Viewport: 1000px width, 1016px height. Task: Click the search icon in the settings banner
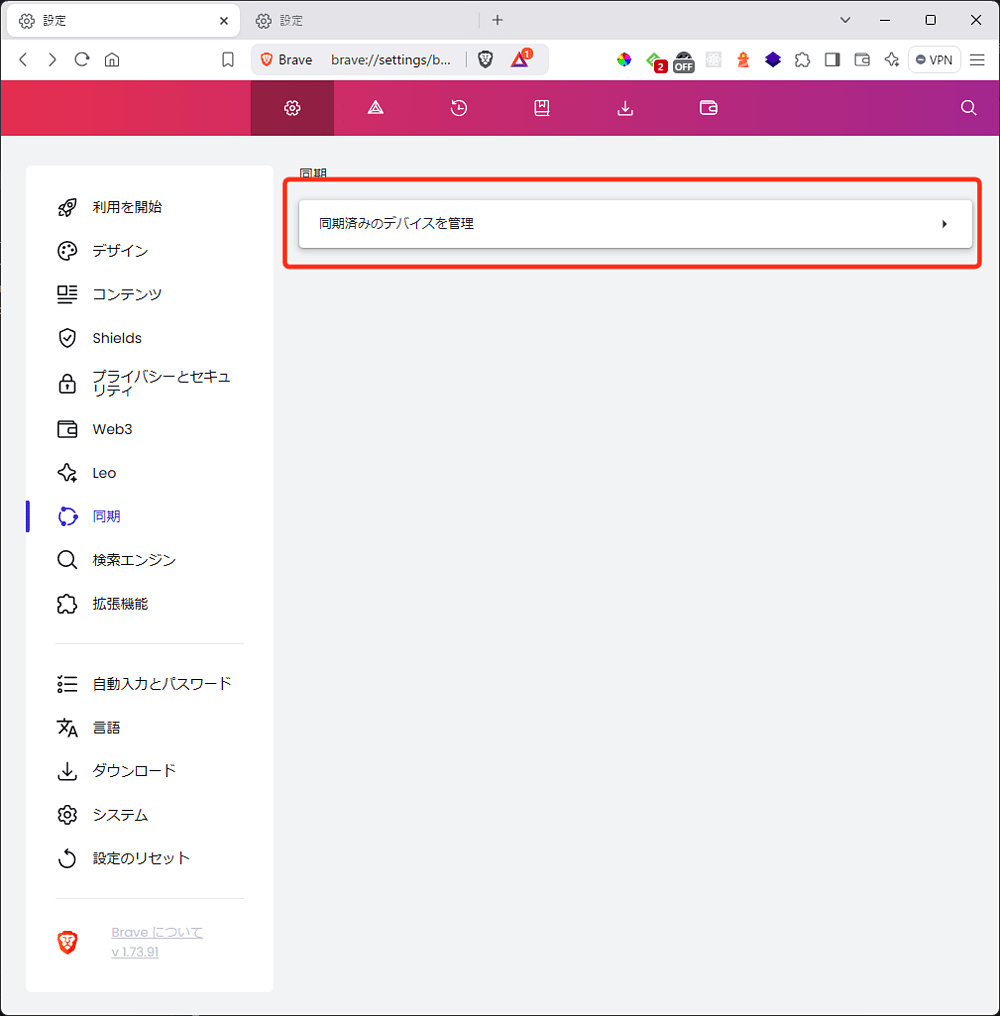pos(967,107)
